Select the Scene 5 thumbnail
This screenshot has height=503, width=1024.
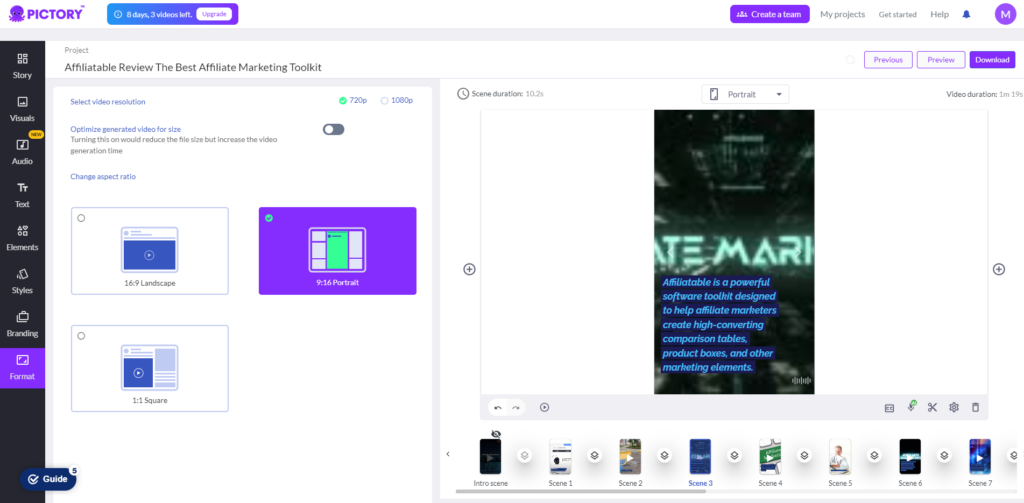point(840,457)
